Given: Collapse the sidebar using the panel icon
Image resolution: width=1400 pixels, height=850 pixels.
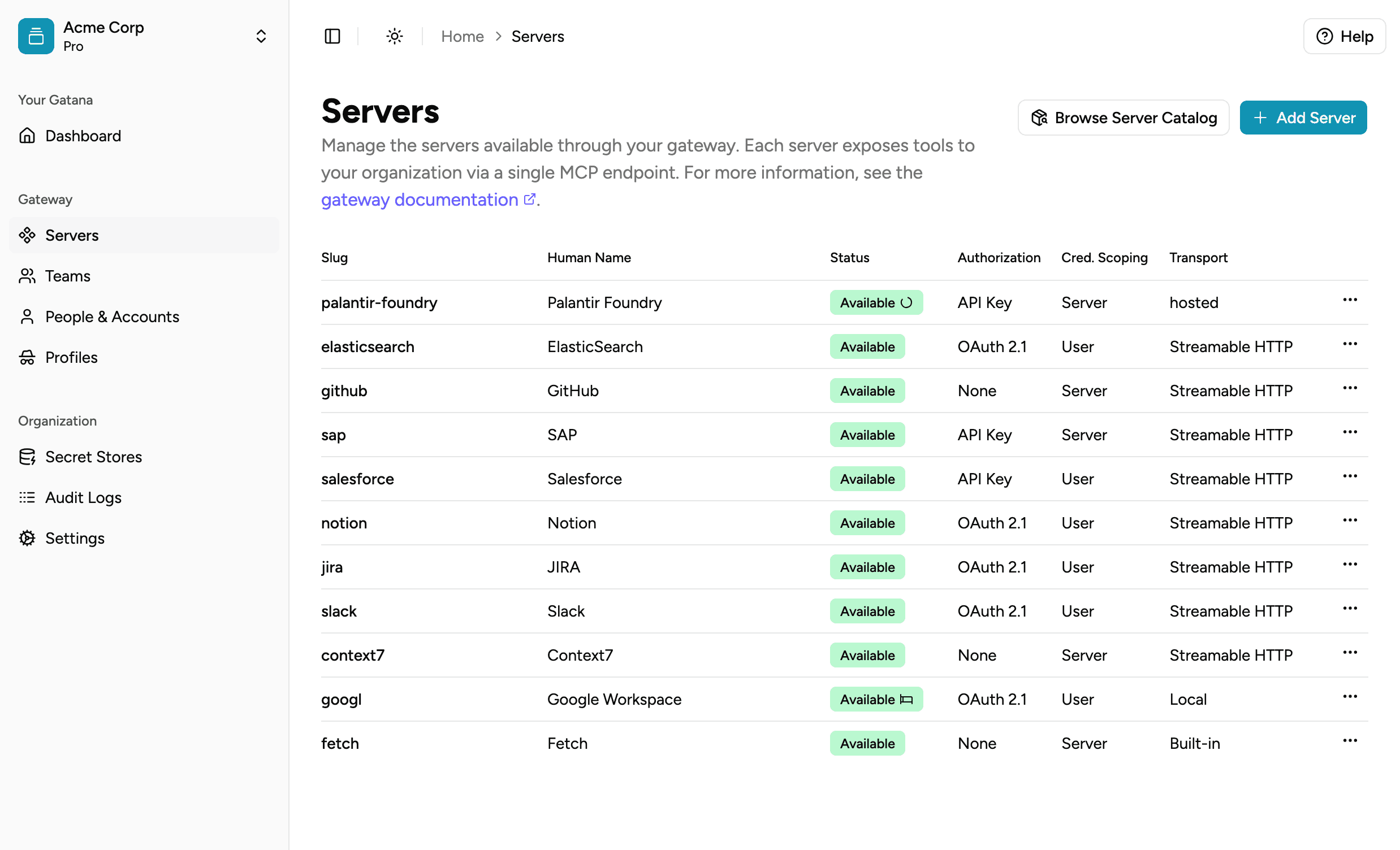Looking at the screenshot, I should click(332, 36).
